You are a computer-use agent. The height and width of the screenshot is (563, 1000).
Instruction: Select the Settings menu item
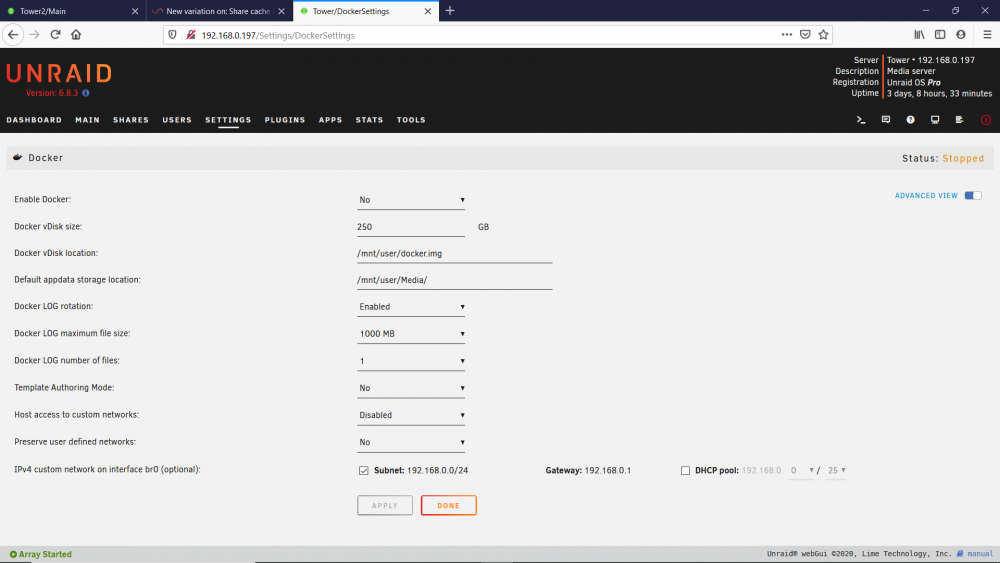coord(228,120)
